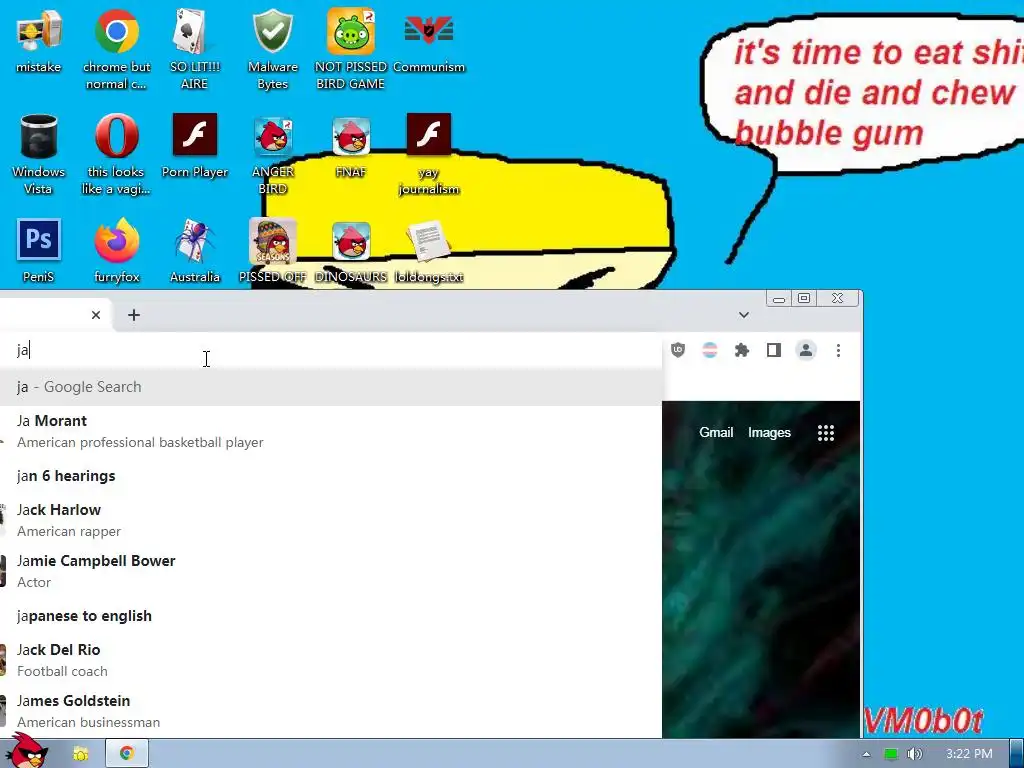Select the 'James Goldstein' suggestion
1024x768 pixels.
pyautogui.click(x=331, y=711)
